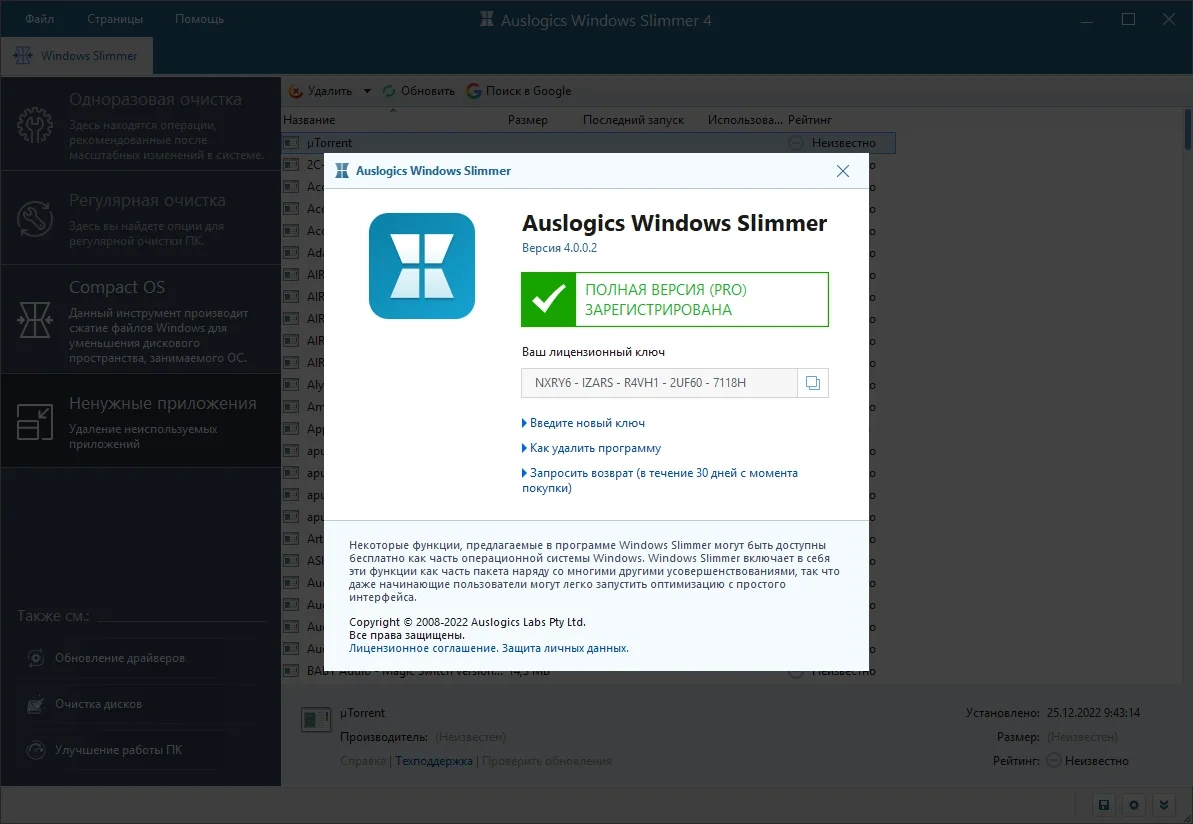Click the Auslogics icon in dialog title
The width and height of the screenshot is (1193, 824).
tap(342, 171)
